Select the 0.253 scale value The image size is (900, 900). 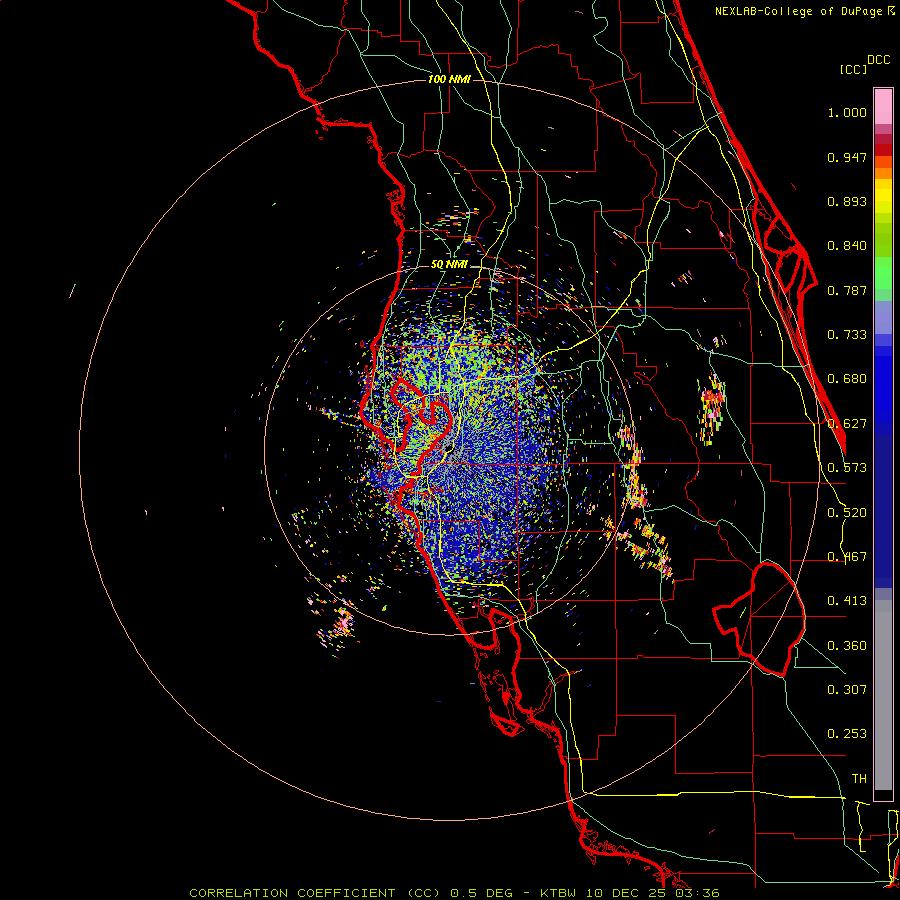point(847,734)
